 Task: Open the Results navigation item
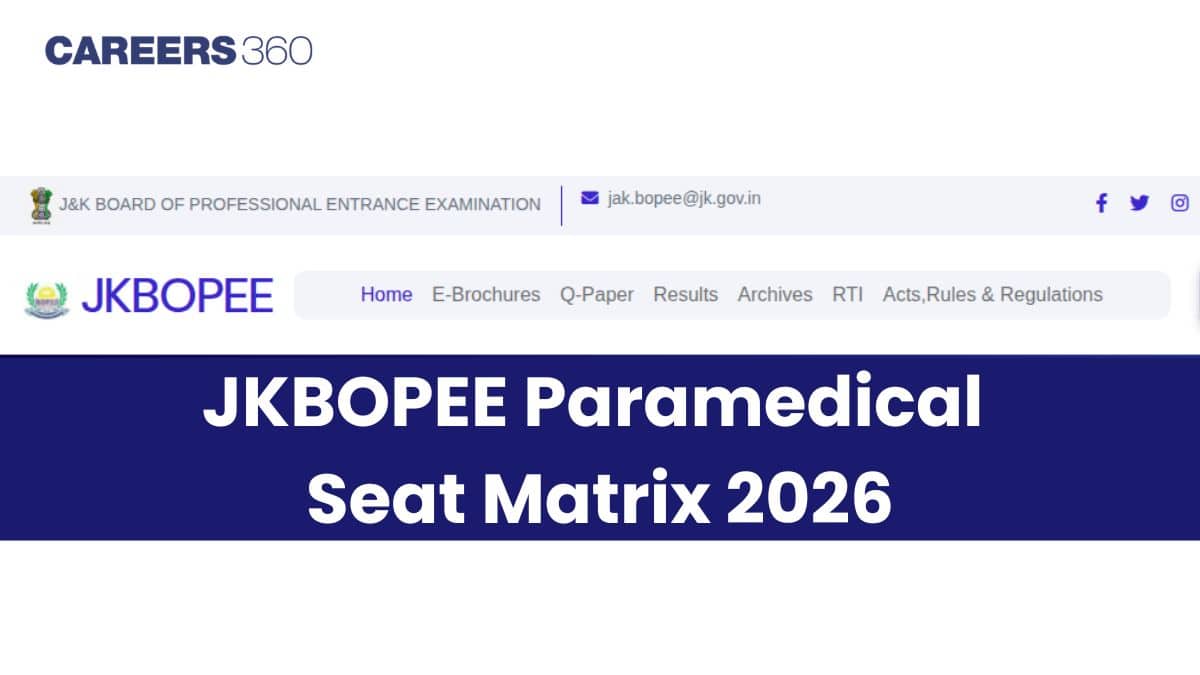pos(685,295)
